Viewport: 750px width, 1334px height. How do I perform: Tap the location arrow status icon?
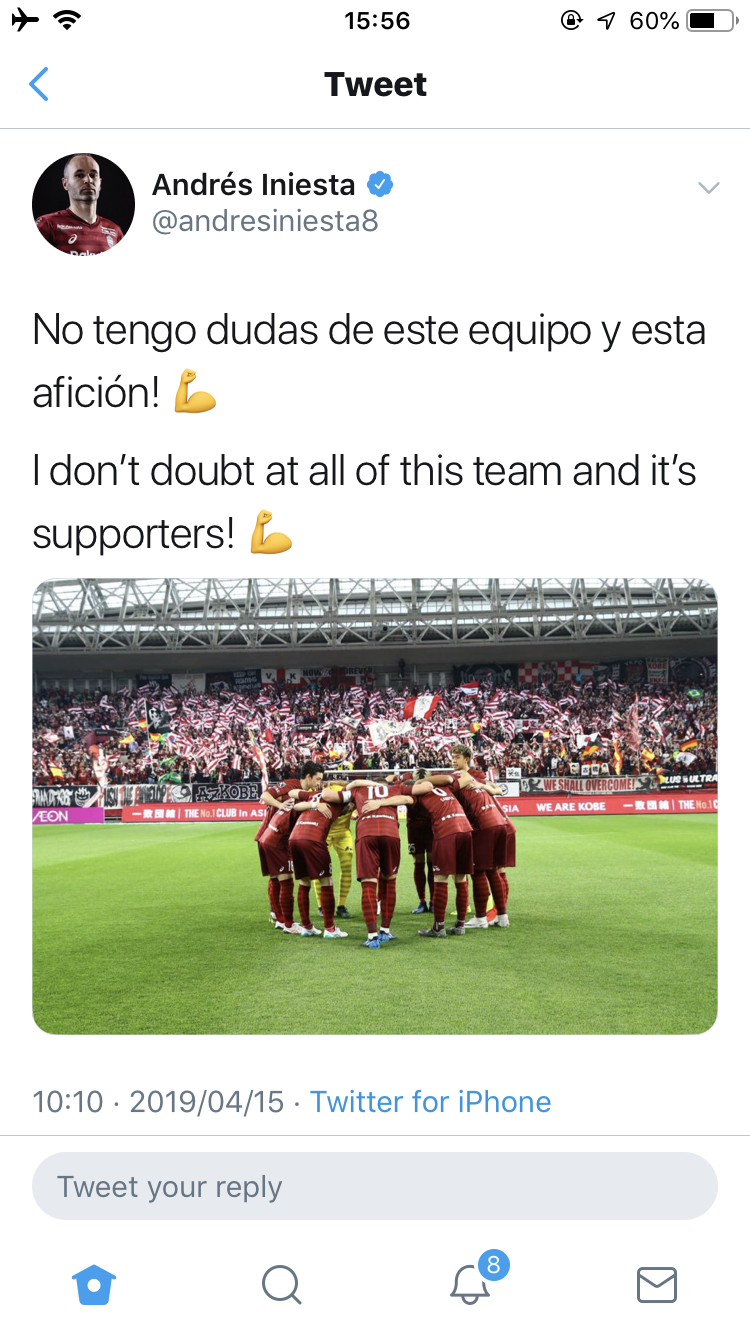pyautogui.click(x=607, y=20)
